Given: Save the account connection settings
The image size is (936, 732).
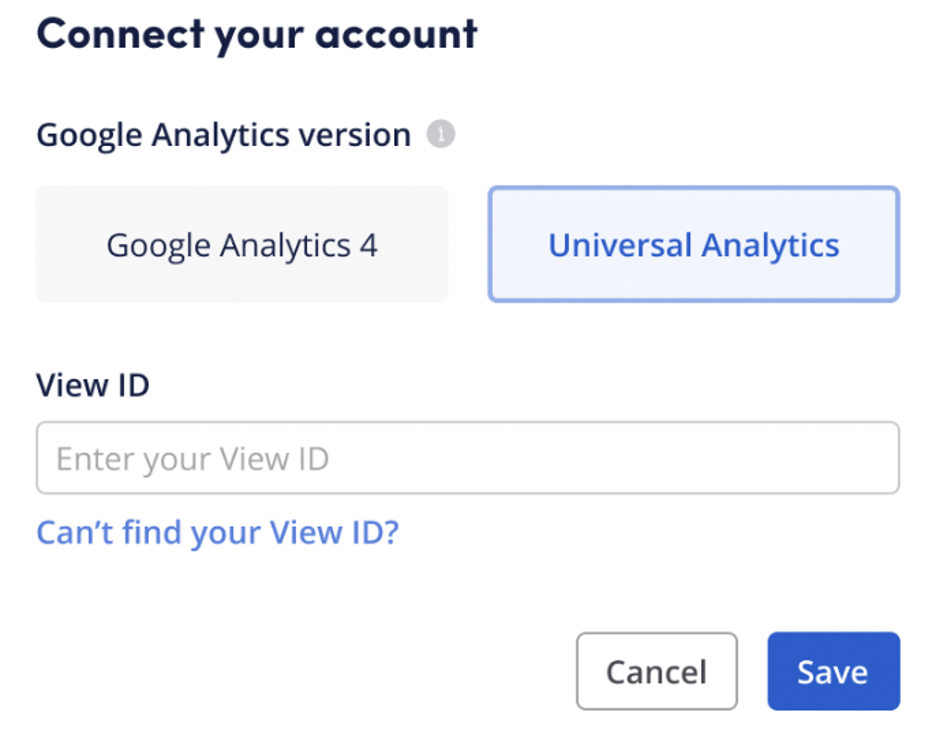Looking at the screenshot, I should [x=833, y=671].
